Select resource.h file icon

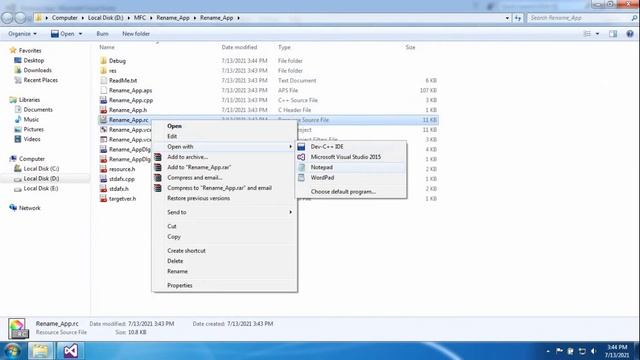click(103, 169)
